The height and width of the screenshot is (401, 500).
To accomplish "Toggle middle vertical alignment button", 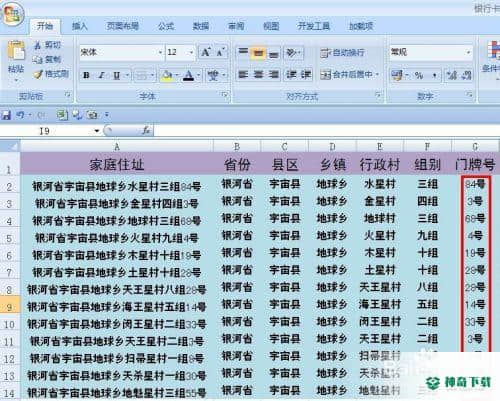I will (x=258, y=53).
